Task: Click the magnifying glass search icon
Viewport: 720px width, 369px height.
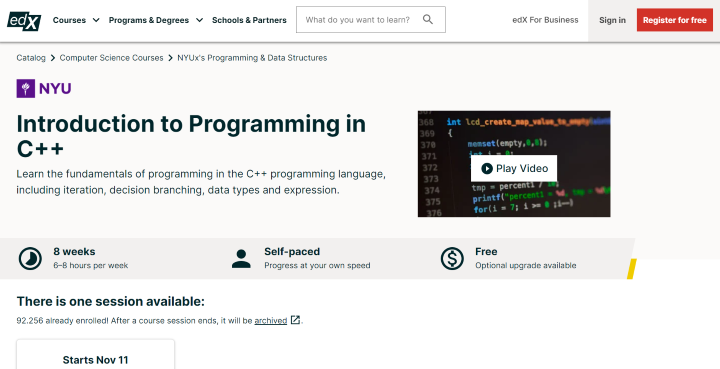Action: click(428, 19)
